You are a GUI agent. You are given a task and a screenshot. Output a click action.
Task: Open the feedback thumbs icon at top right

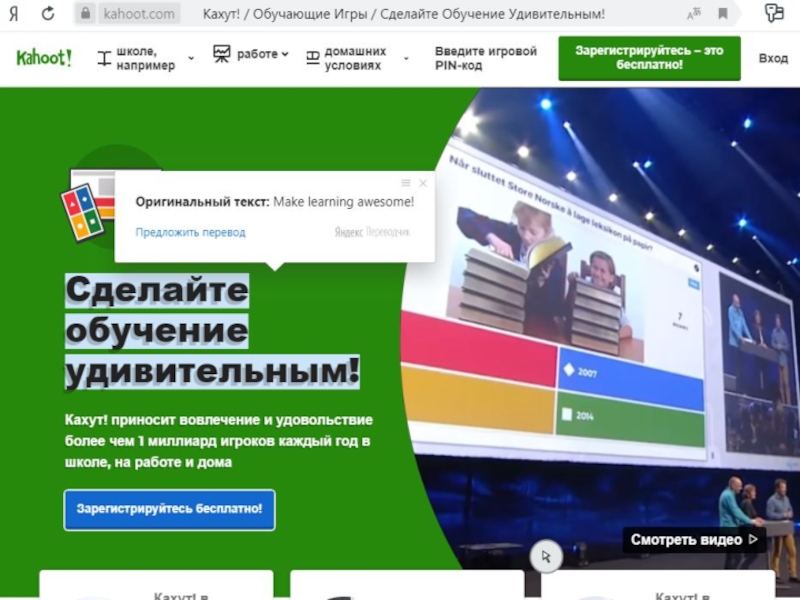click(x=774, y=13)
